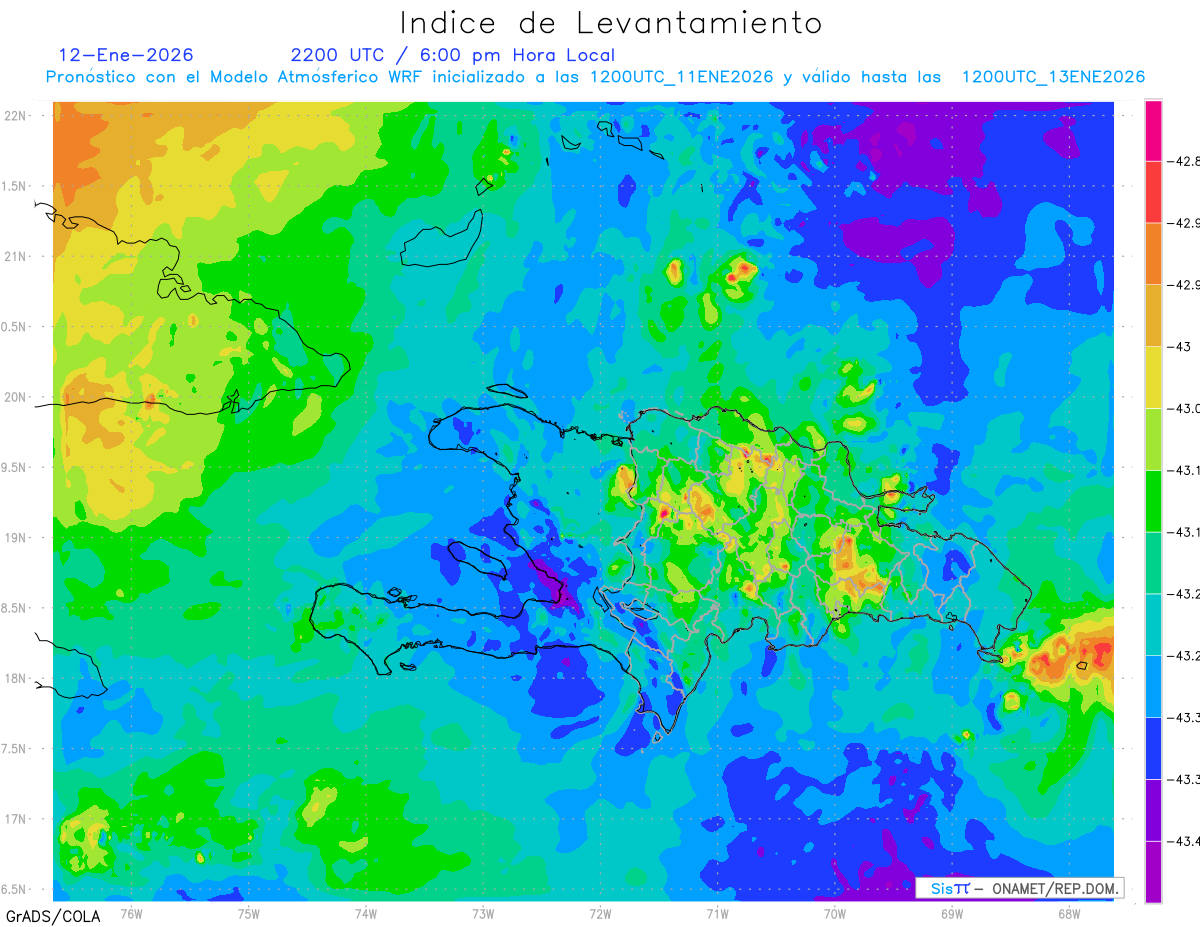
Task: Click the "SisTT - ONAMET/REP.DOM." label box
Action: [1020, 888]
